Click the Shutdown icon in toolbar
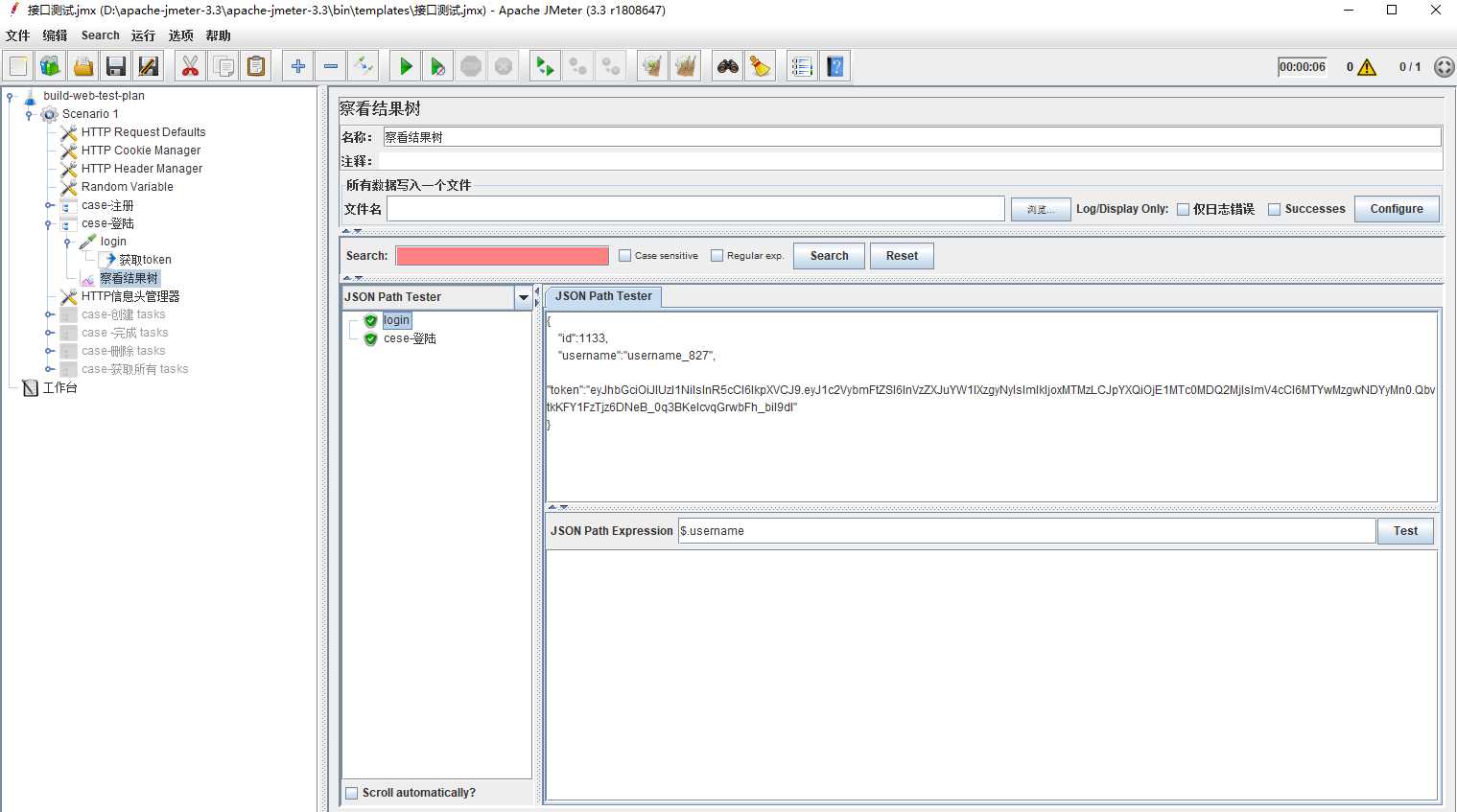Viewport: 1457px width, 812px height. [504, 66]
